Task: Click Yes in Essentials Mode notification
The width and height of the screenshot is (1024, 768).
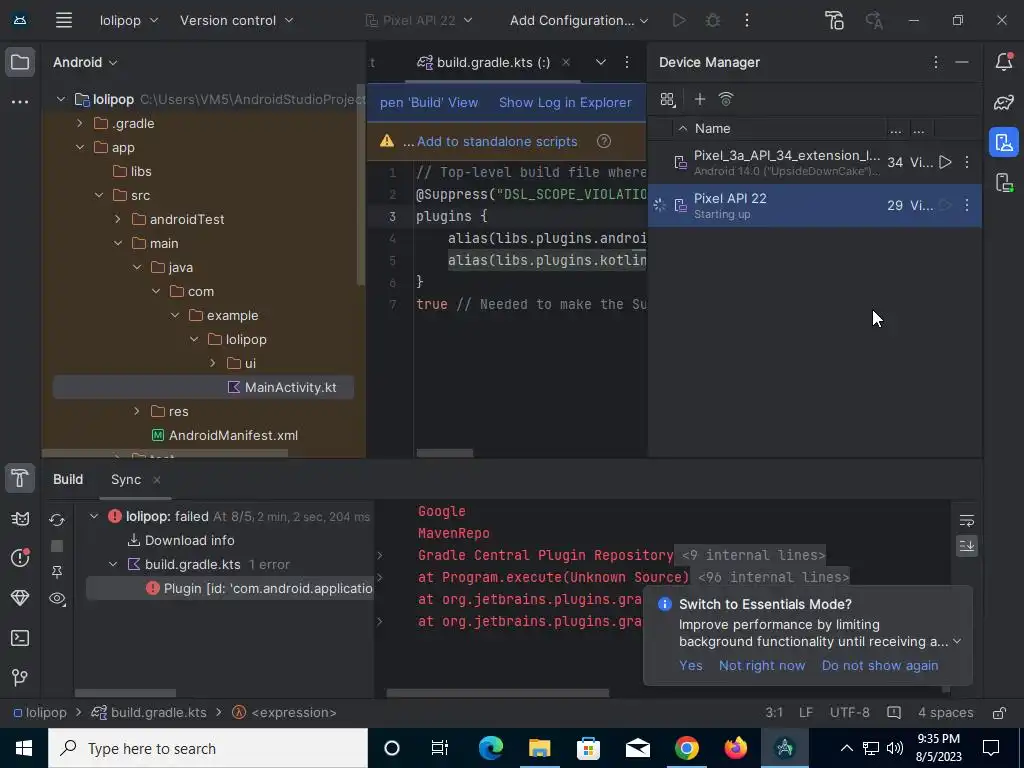Action: point(690,665)
